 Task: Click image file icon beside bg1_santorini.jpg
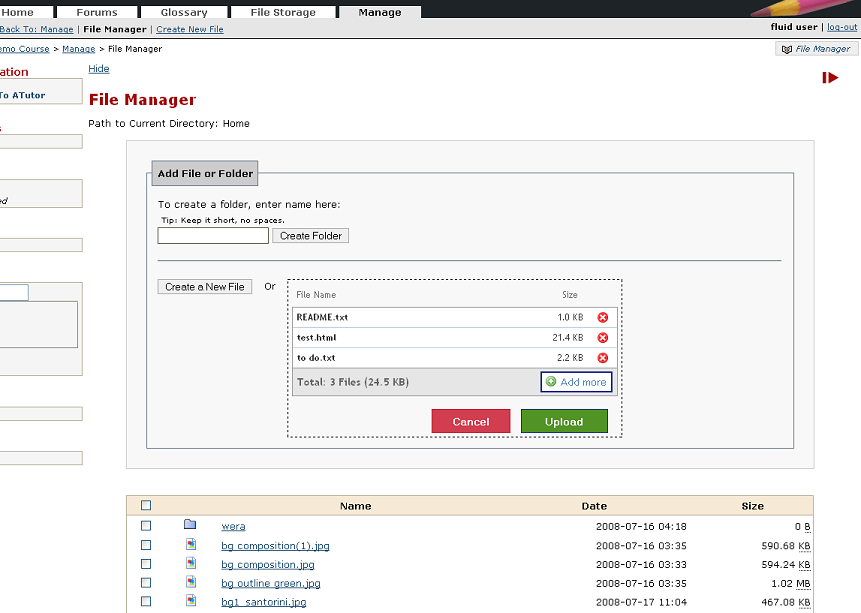(x=190, y=601)
